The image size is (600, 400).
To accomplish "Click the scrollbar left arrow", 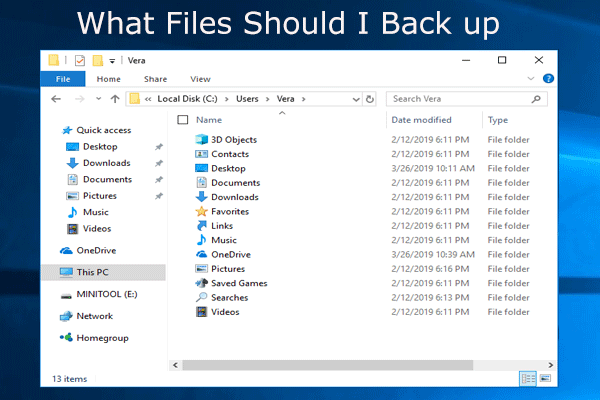I will (175, 365).
